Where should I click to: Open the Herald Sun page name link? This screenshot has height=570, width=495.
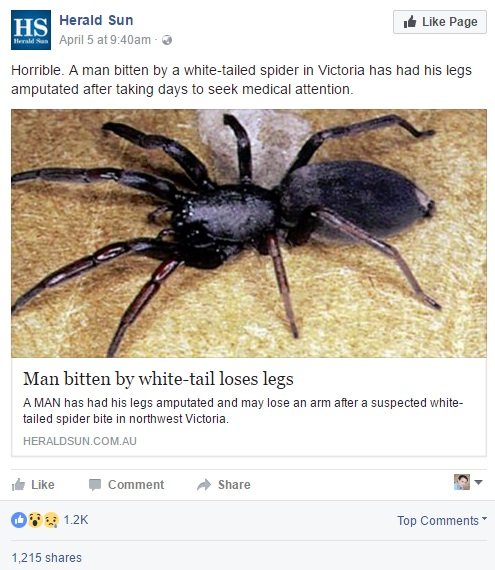96,20
